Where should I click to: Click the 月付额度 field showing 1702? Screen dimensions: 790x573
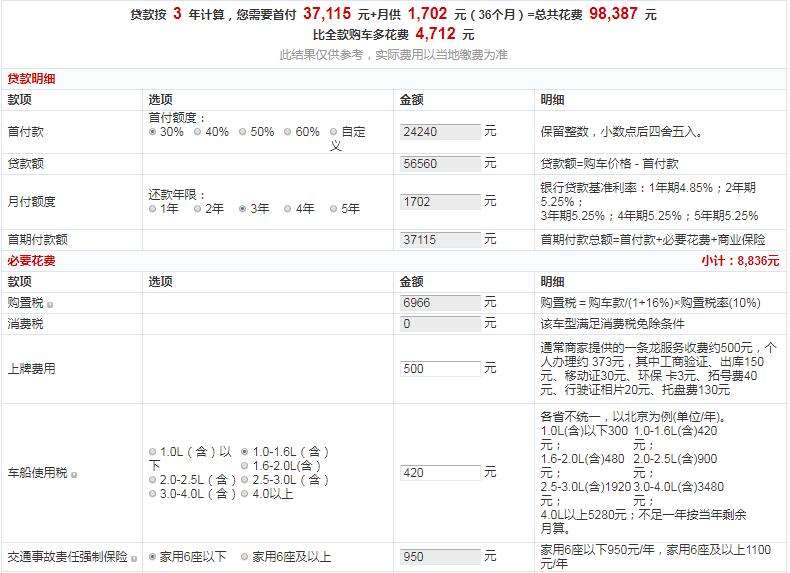pos(440,202)
